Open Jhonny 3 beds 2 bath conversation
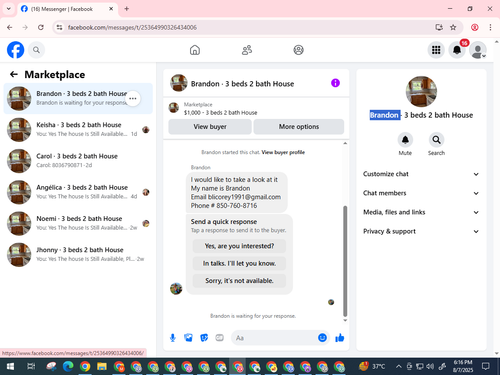Screen dimensions: 500x375 pos(78,255)
